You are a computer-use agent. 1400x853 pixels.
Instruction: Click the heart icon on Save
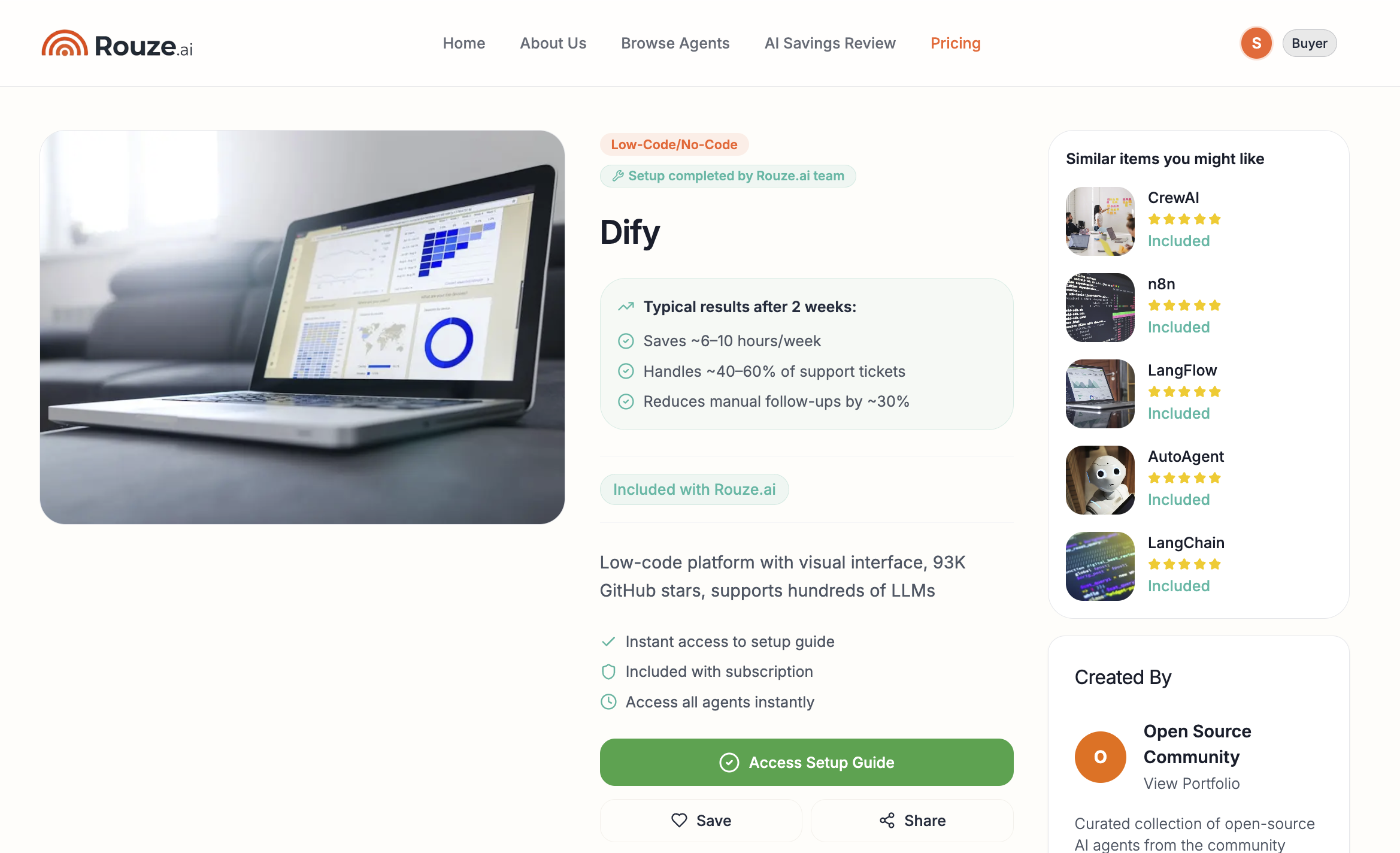(x=679, y=820)
